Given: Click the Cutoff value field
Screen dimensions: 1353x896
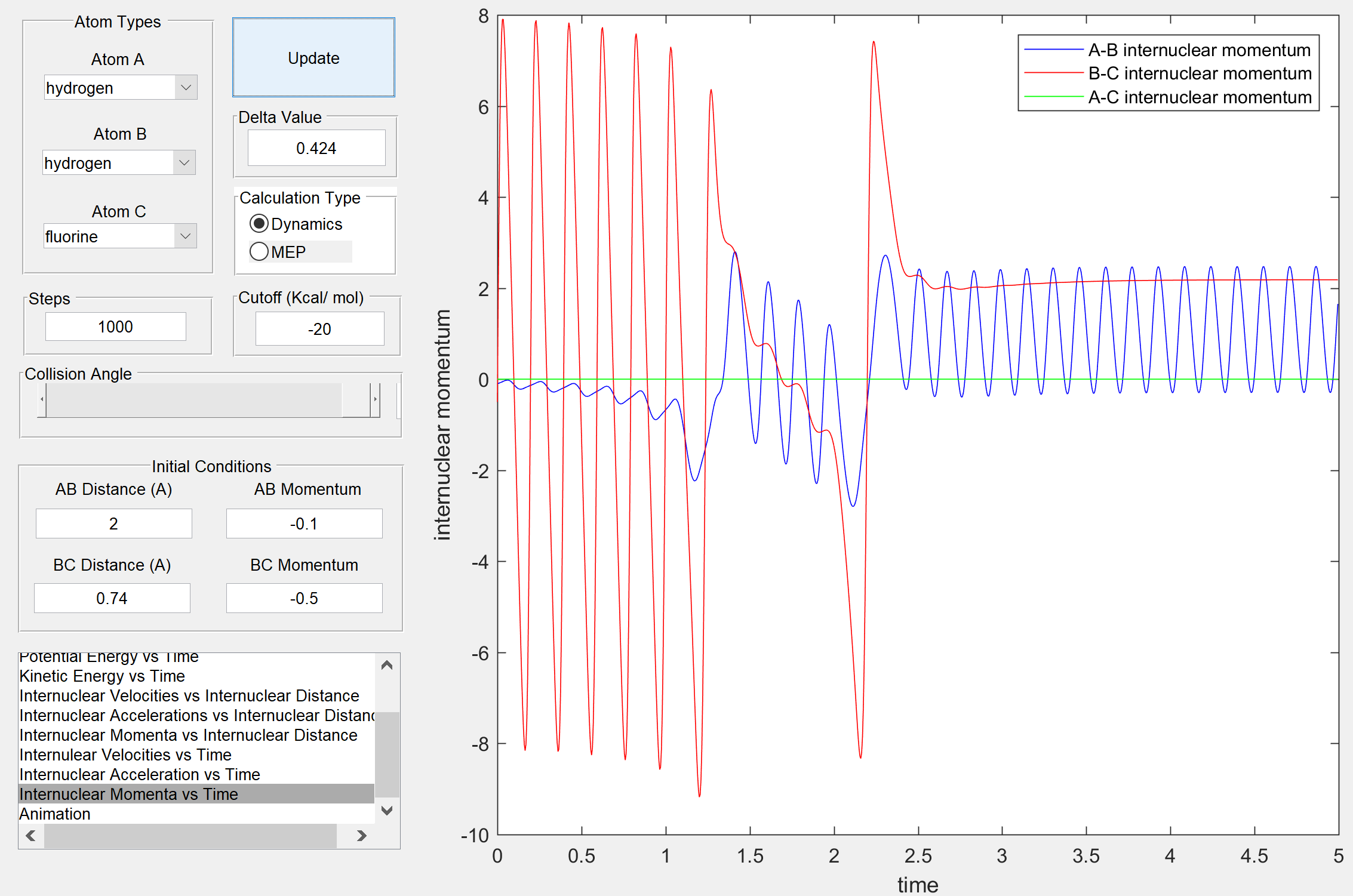Looking at the screenshot, I should point(319,329).
